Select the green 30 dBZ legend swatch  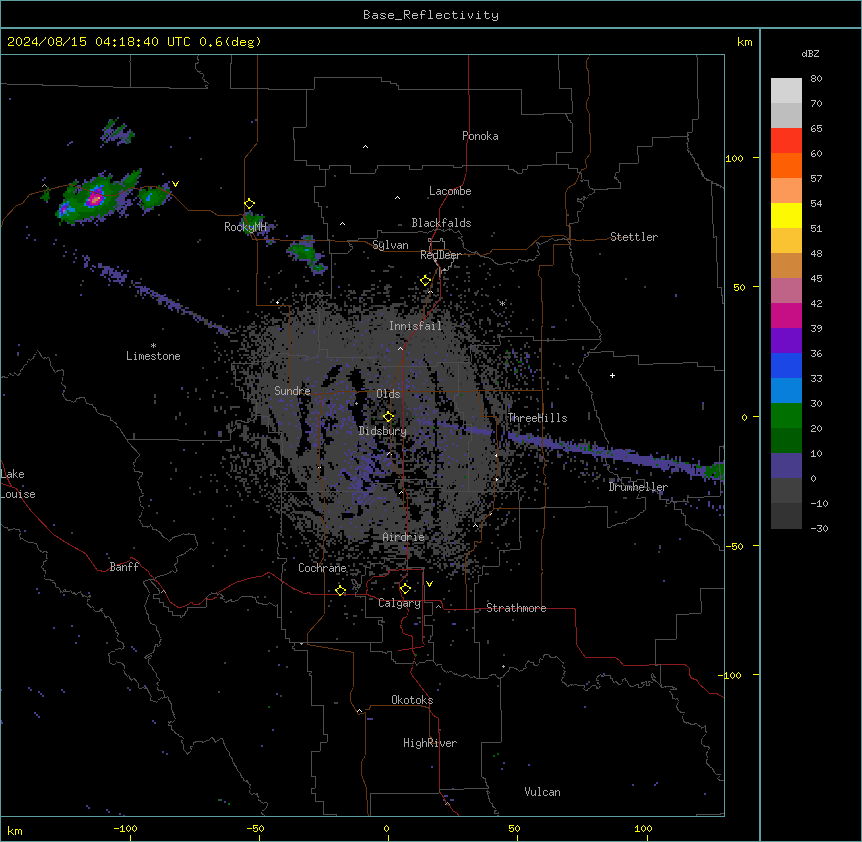(786, 416)
